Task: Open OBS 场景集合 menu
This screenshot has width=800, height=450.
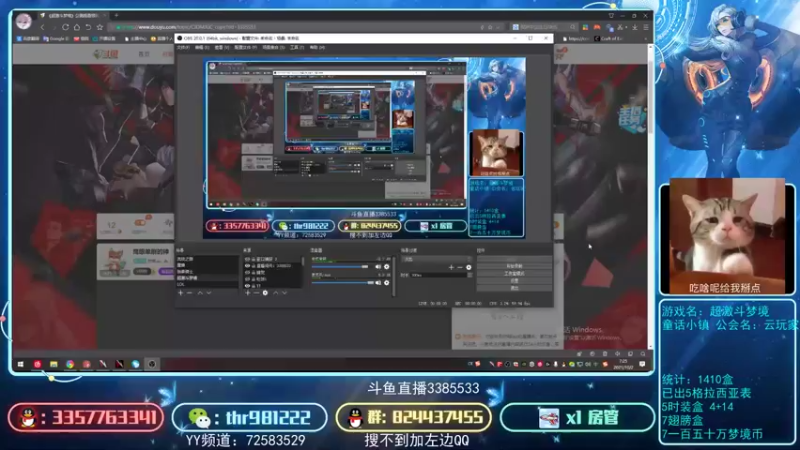Action: click(x=273, y=47)
